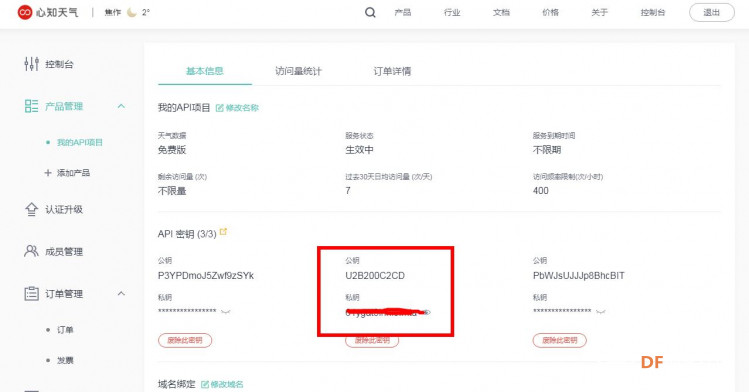
Task: Switch to the 基本信息 tab
Action: coord(205,71)
